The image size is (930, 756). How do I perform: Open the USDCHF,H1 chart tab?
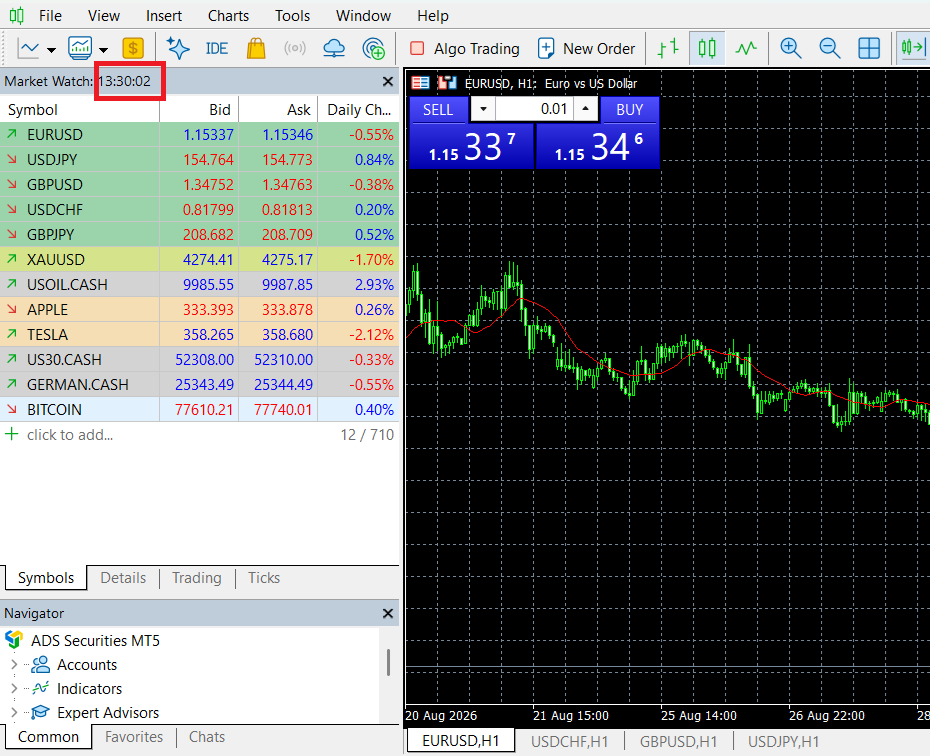pos(569,742)
